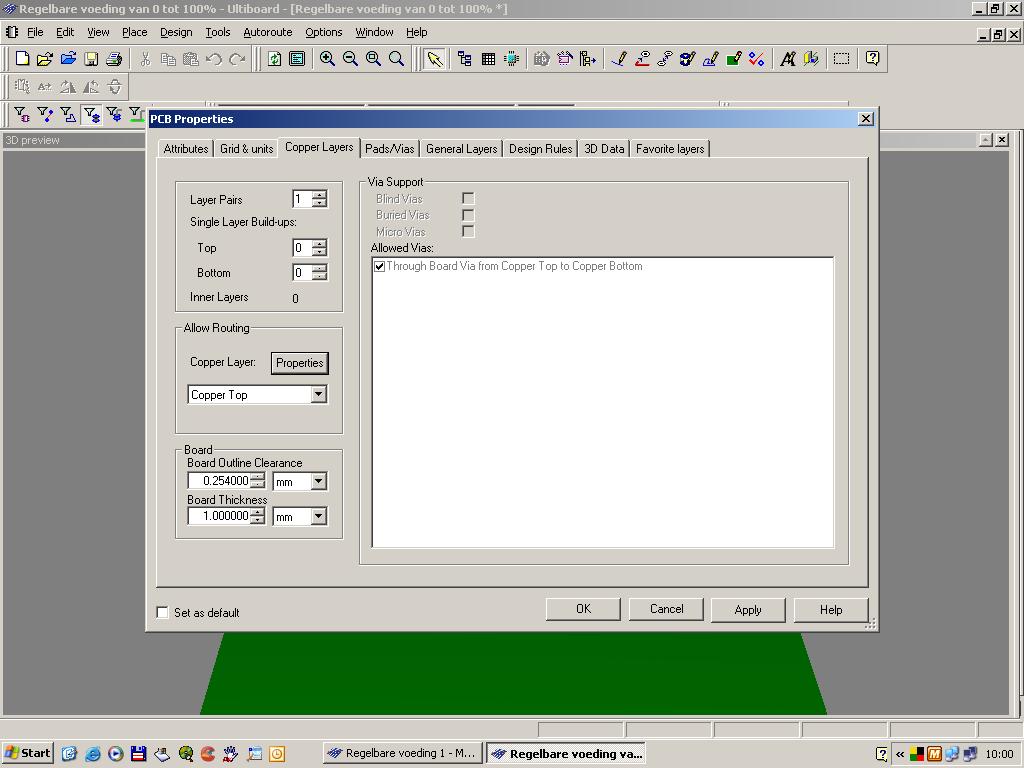Screen dimensions: 1024x768
Task: Uncheck Through Board Via checkbox
Action: (379, 266)
